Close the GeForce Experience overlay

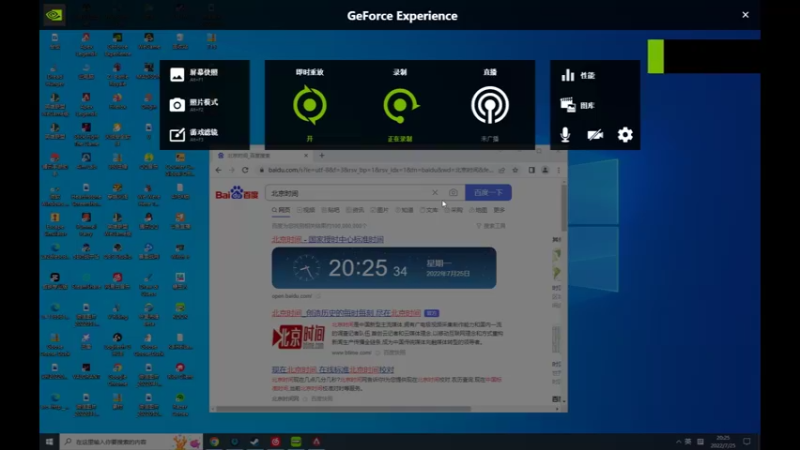coord(745,15)
